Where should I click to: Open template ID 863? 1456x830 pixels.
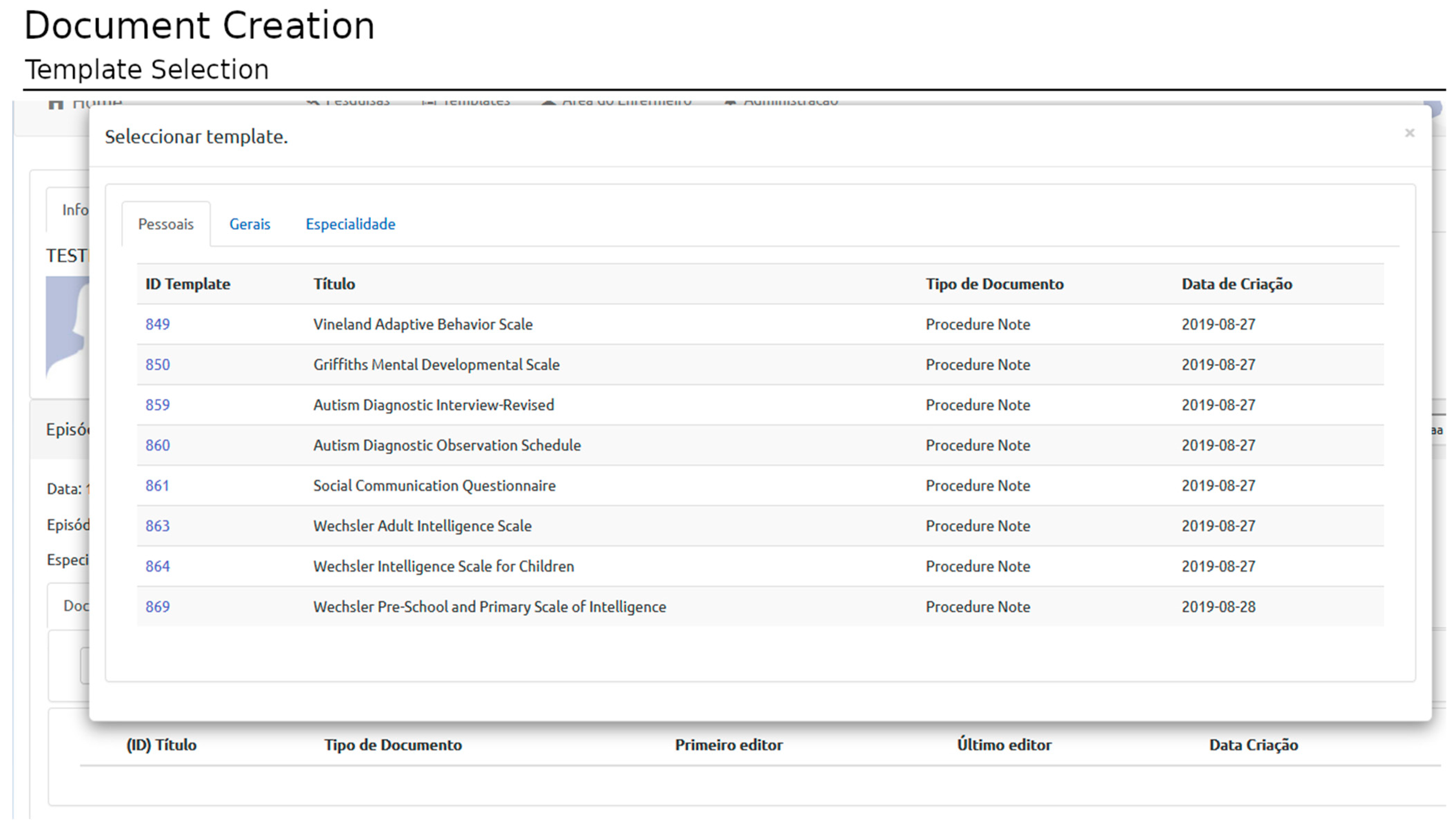point(157,526)
